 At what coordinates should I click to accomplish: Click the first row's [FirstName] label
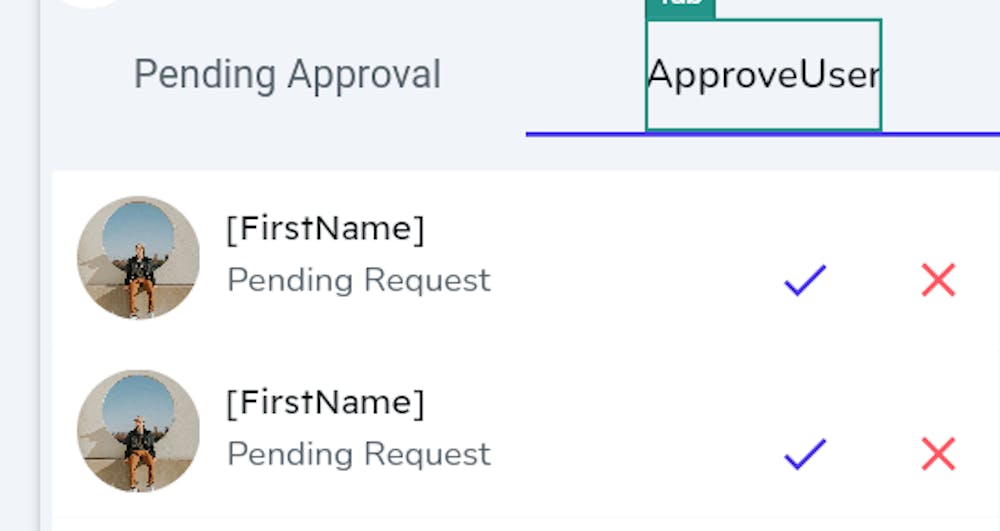(325, 229)
